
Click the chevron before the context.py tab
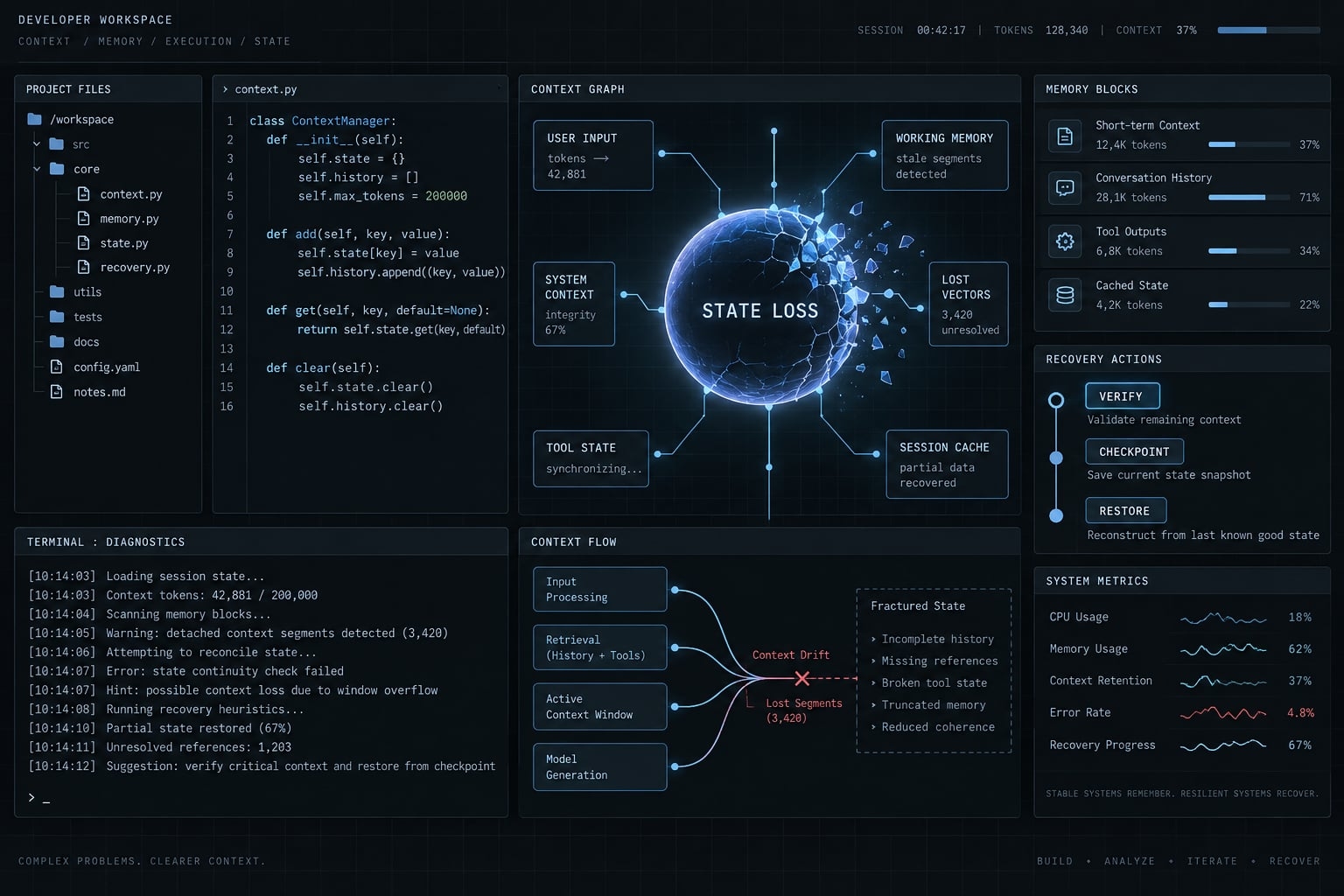225,89
